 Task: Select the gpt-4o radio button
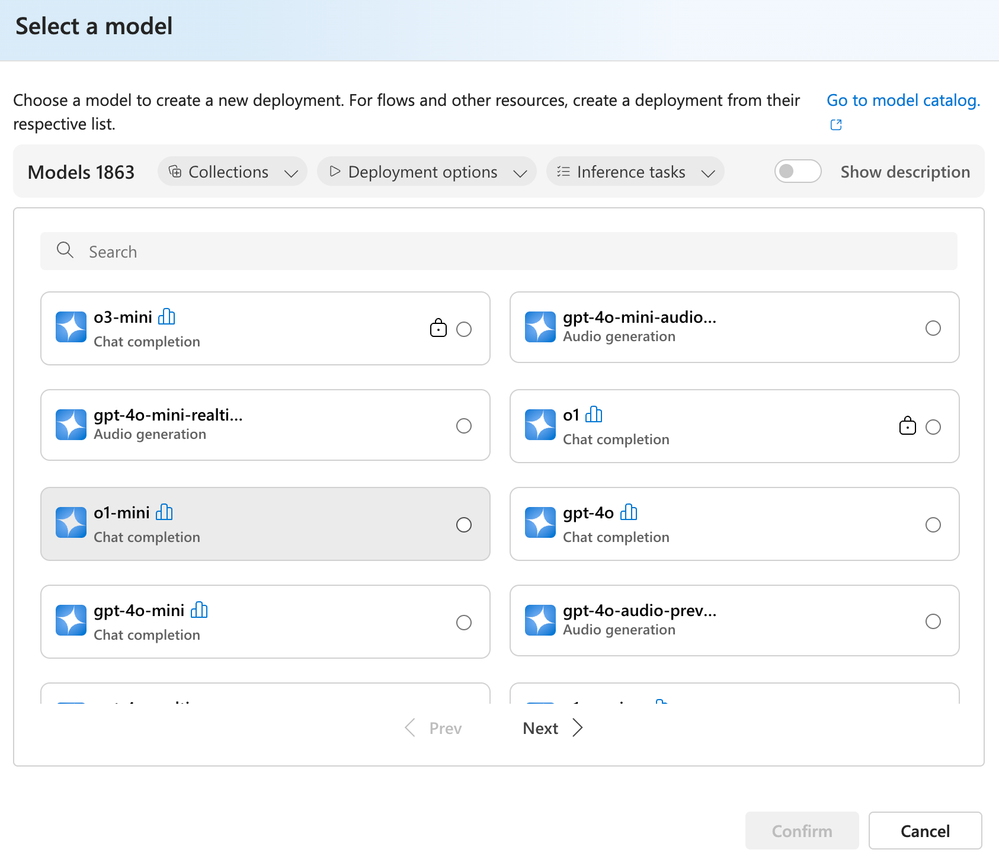(933, 525)
